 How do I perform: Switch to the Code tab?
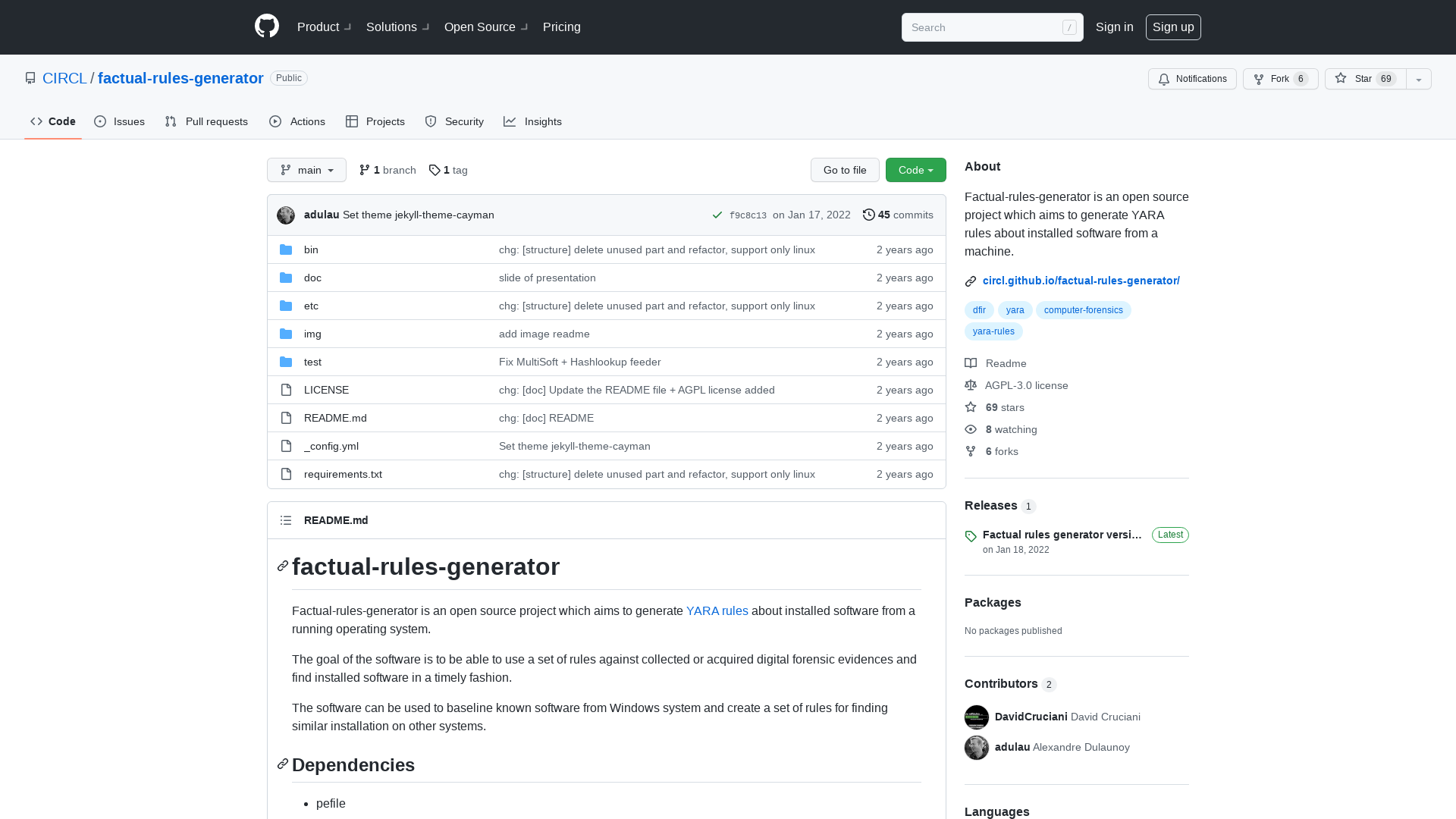[x=53, y=121]
